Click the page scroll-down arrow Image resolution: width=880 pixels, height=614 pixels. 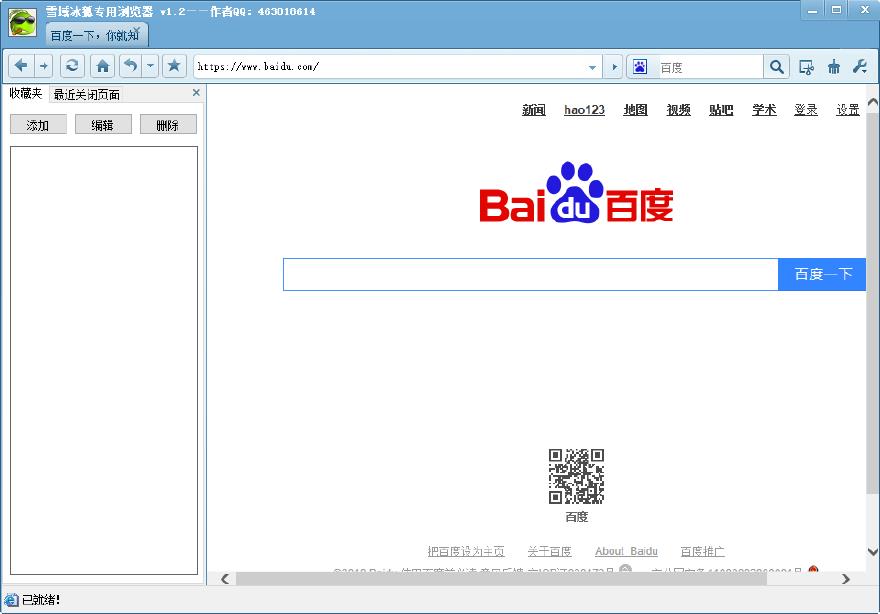click(x=873, y=552)
